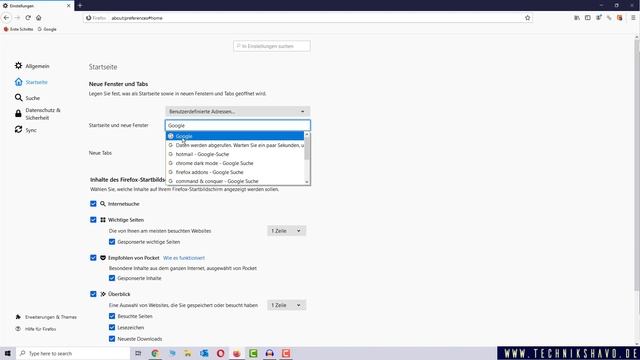
Task: Open the red C app on the taskbar
Action: (x=286, y=353)
